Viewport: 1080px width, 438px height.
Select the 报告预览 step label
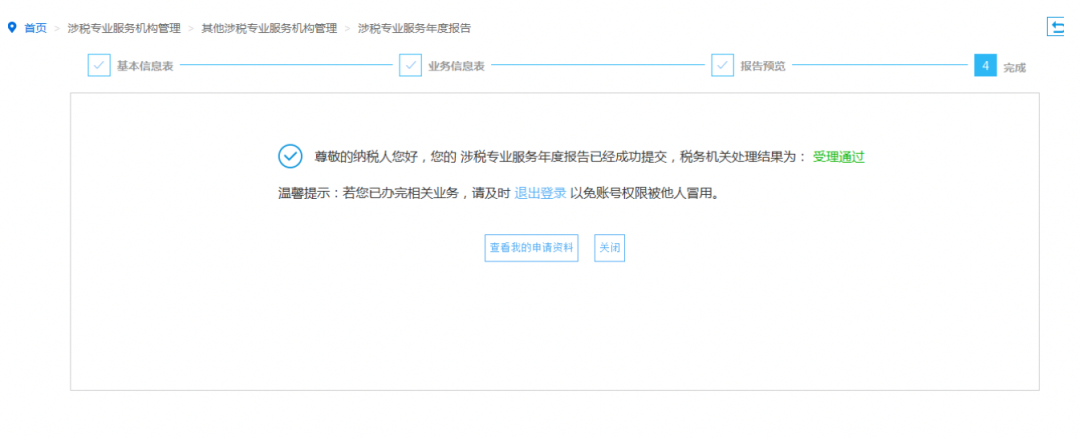762,66
